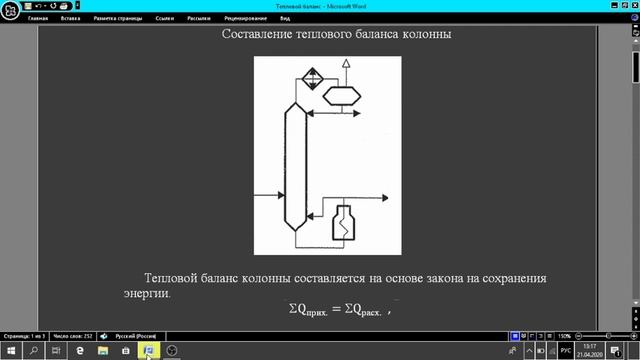
Task: Redo the last action
Action: (x=53, y=6)
